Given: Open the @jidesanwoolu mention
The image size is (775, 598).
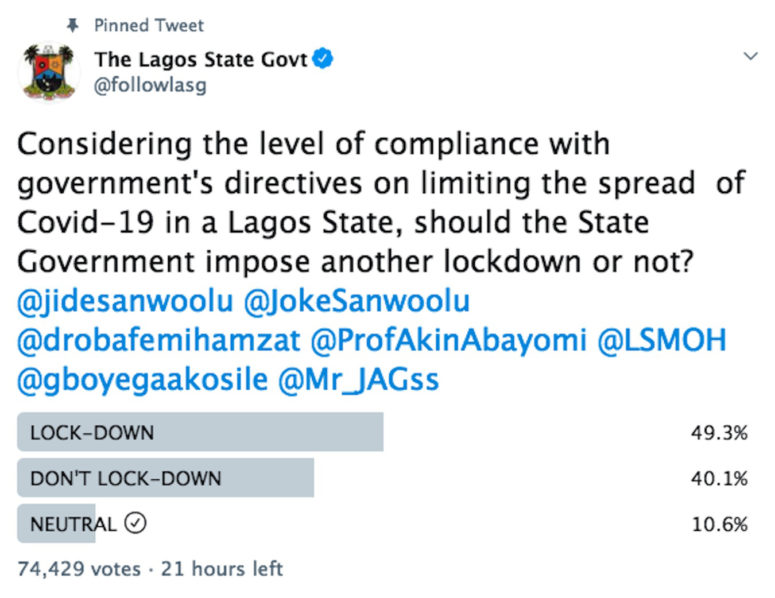Looking at the screenshot, I should (x=117, y=301).
